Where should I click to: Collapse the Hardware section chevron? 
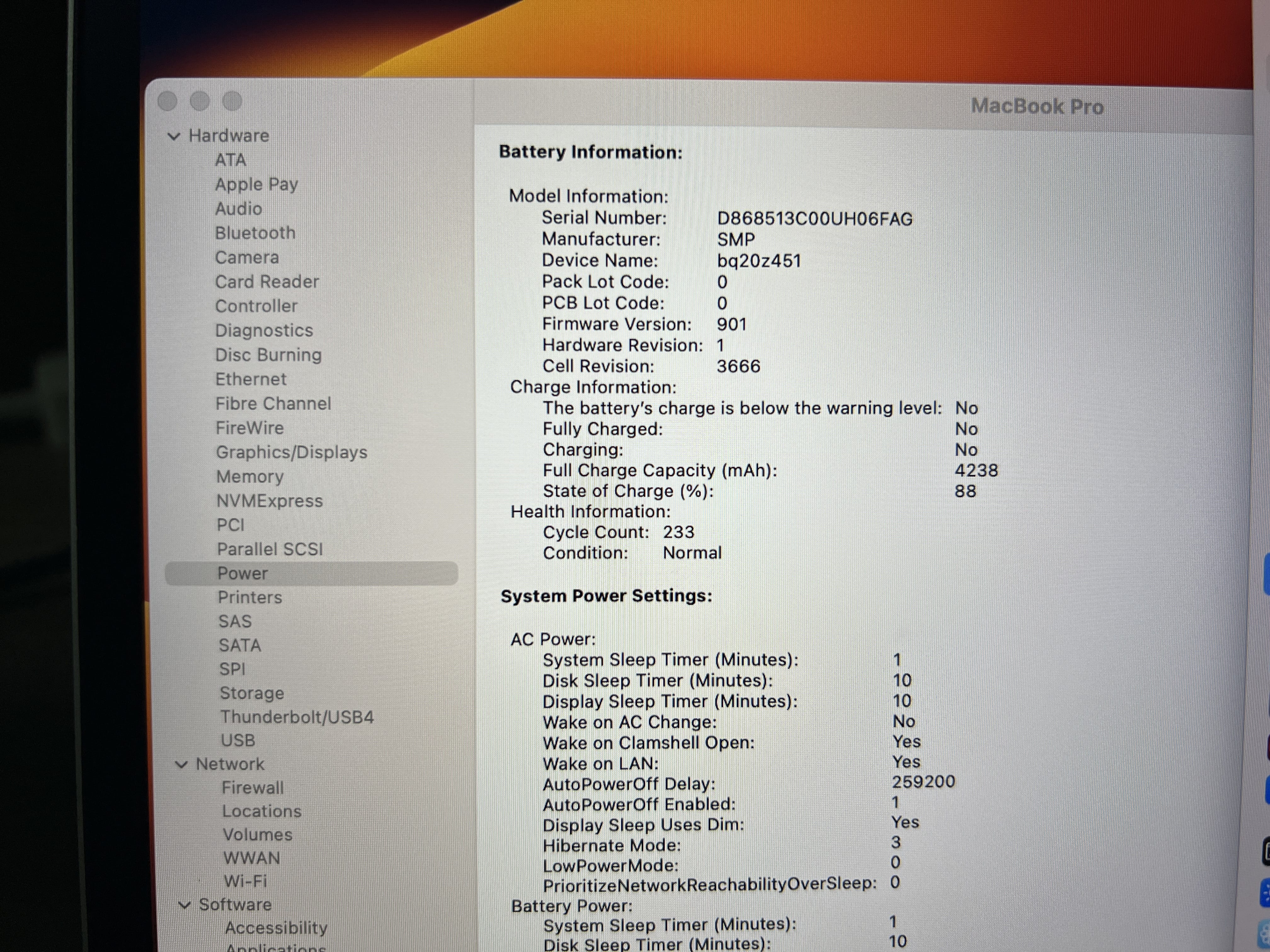pyautogui.click(x=173, y=137)
